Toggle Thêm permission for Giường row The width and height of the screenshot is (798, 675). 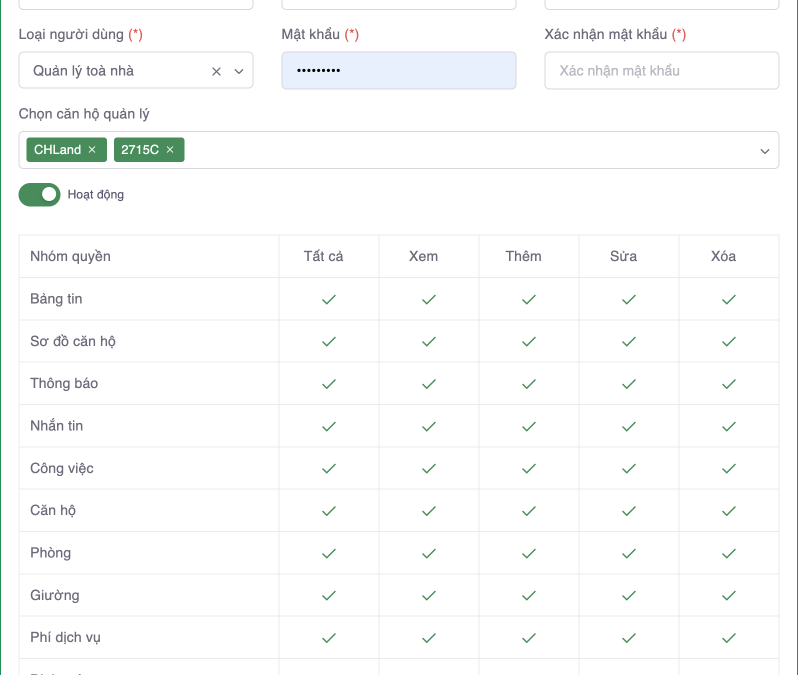point(529,595)
